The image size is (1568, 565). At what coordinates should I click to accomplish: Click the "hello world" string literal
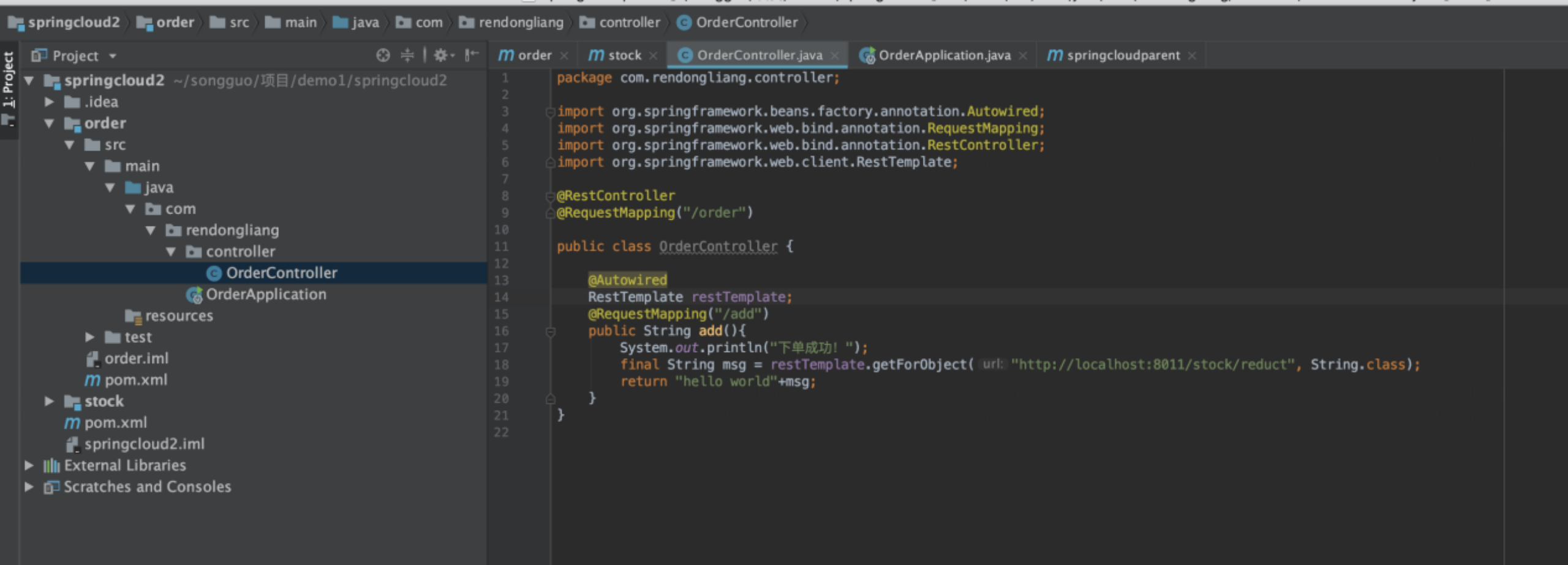point(726,382)
